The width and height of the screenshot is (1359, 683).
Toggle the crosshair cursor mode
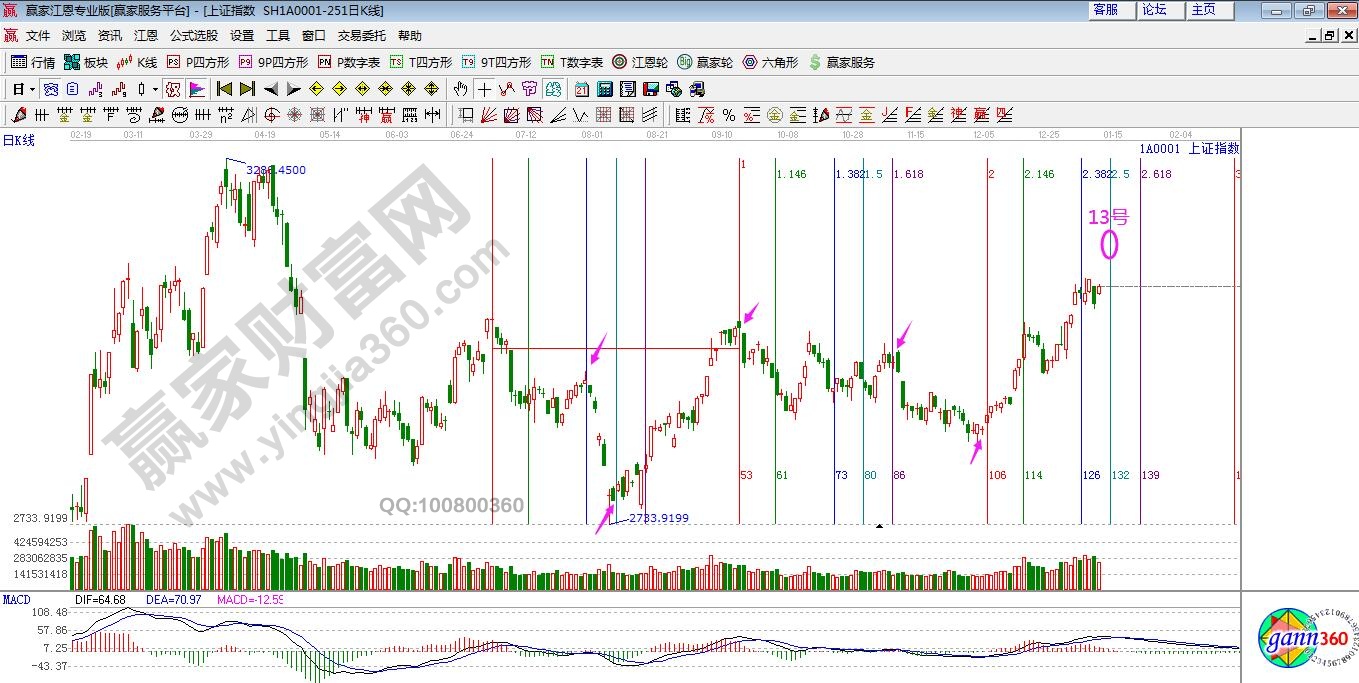[484, 88]
